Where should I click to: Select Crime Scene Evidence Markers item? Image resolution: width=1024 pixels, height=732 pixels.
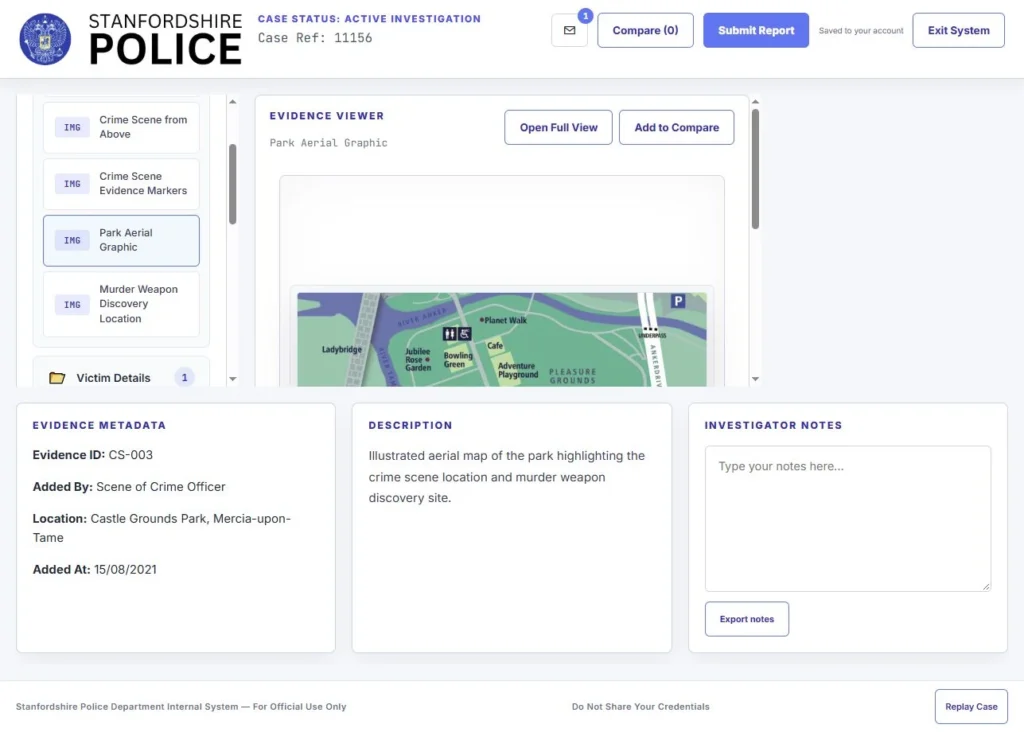121,183
